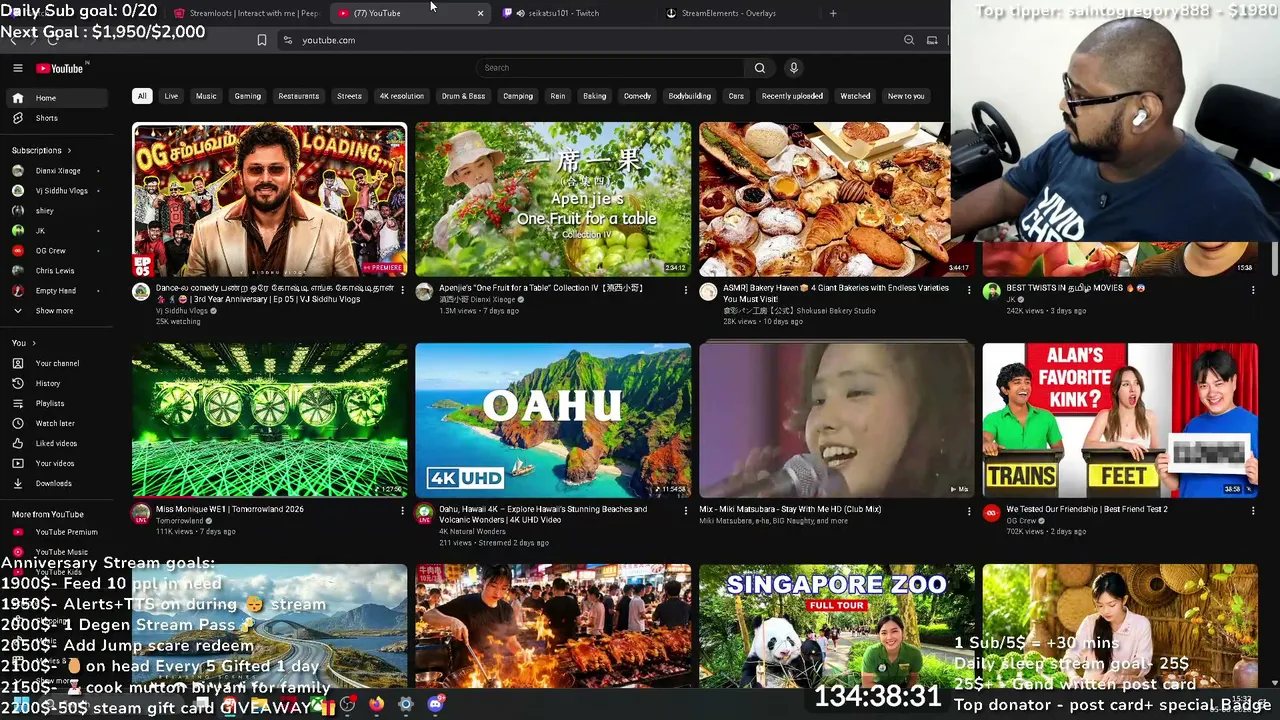
Task: Open Dianxi Xiaoge subscription in sidebar
Action: (x=58, y=171)
